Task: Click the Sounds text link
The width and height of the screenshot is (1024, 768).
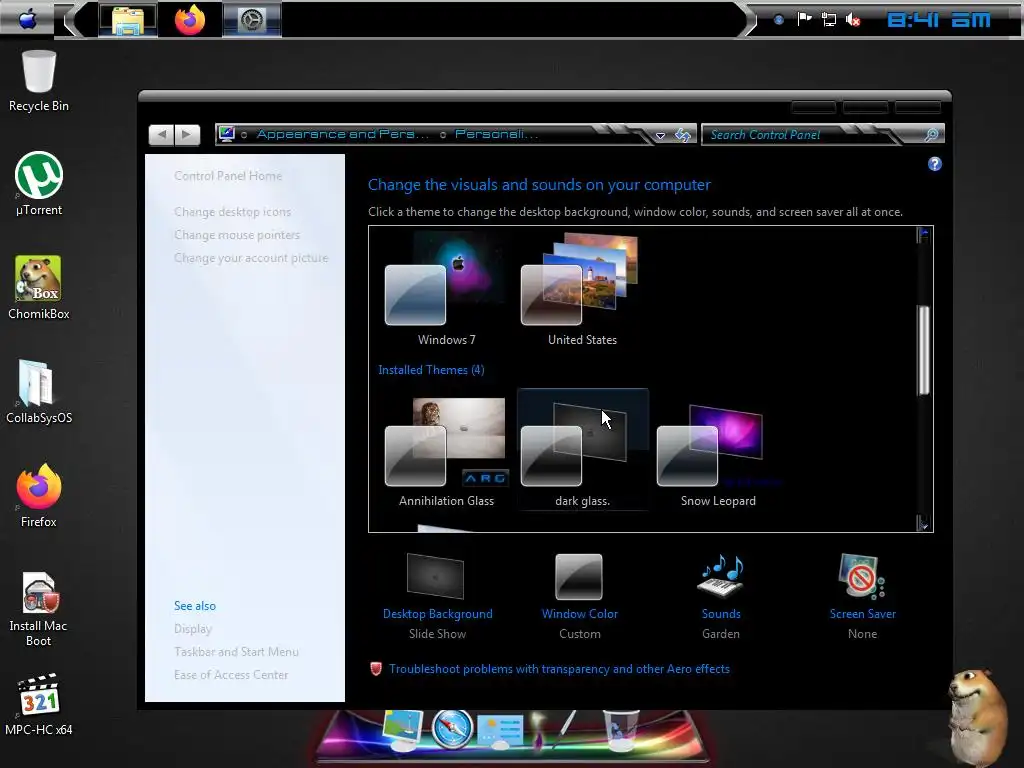Action: 721,614
